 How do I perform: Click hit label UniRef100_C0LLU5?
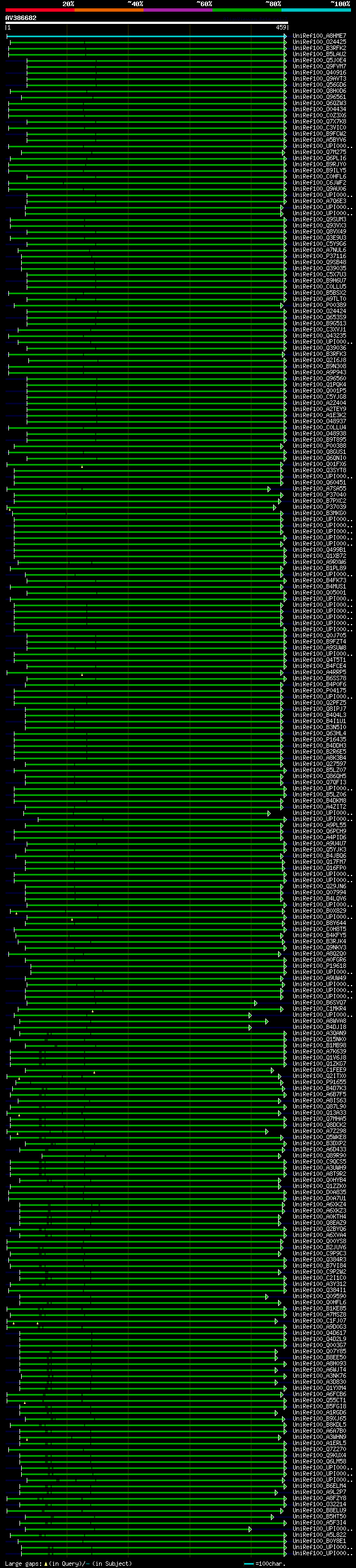coord(319,286)
